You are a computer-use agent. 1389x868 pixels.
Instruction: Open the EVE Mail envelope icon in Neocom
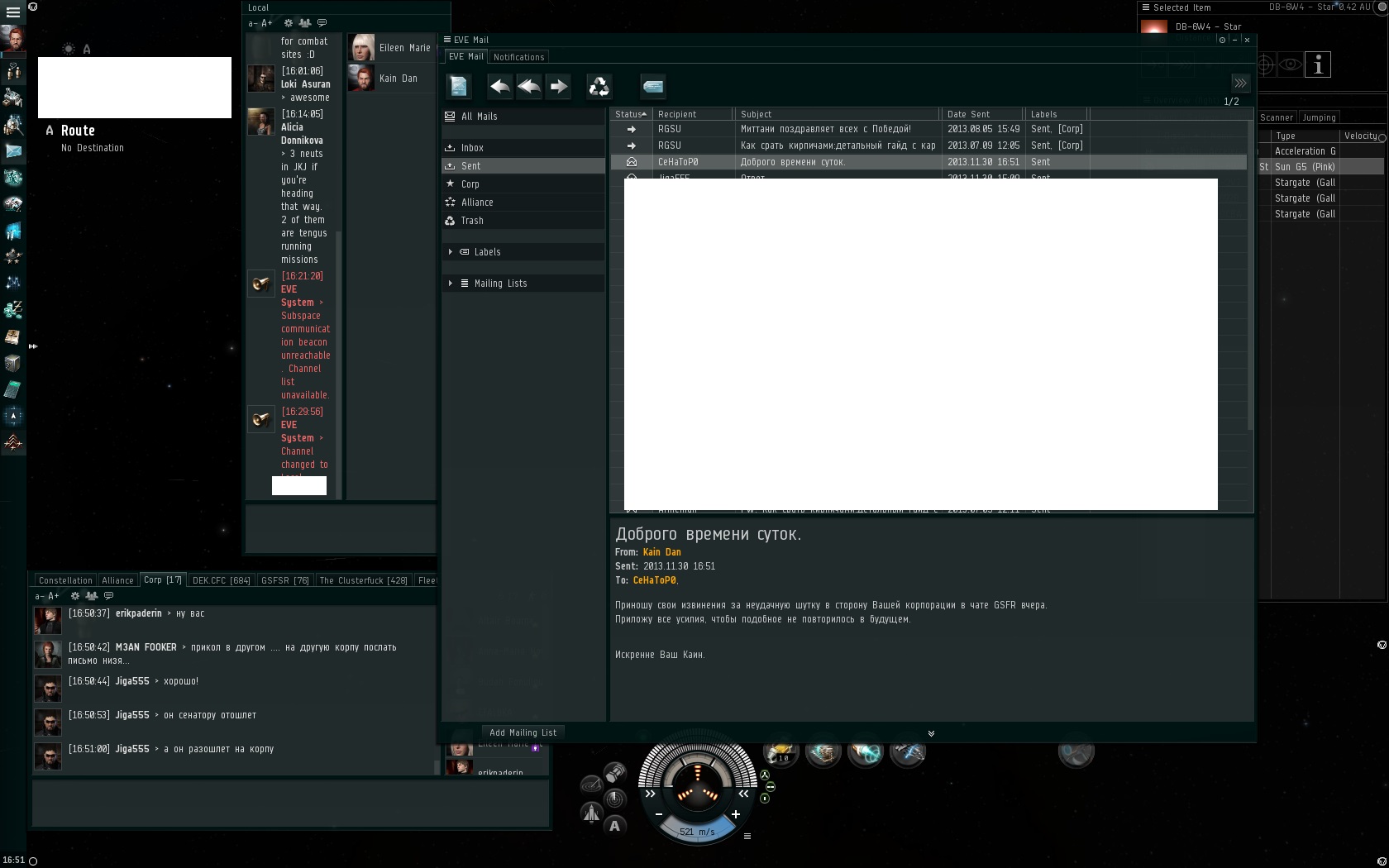13,150
